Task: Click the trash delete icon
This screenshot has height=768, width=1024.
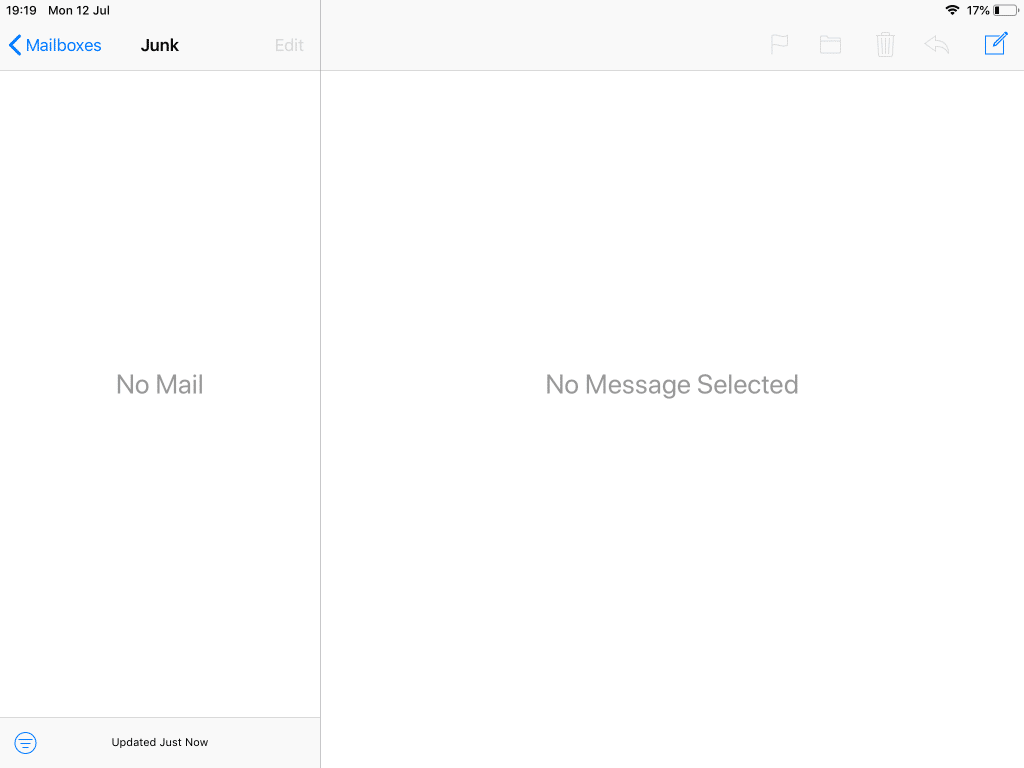Action: (885, 45)
